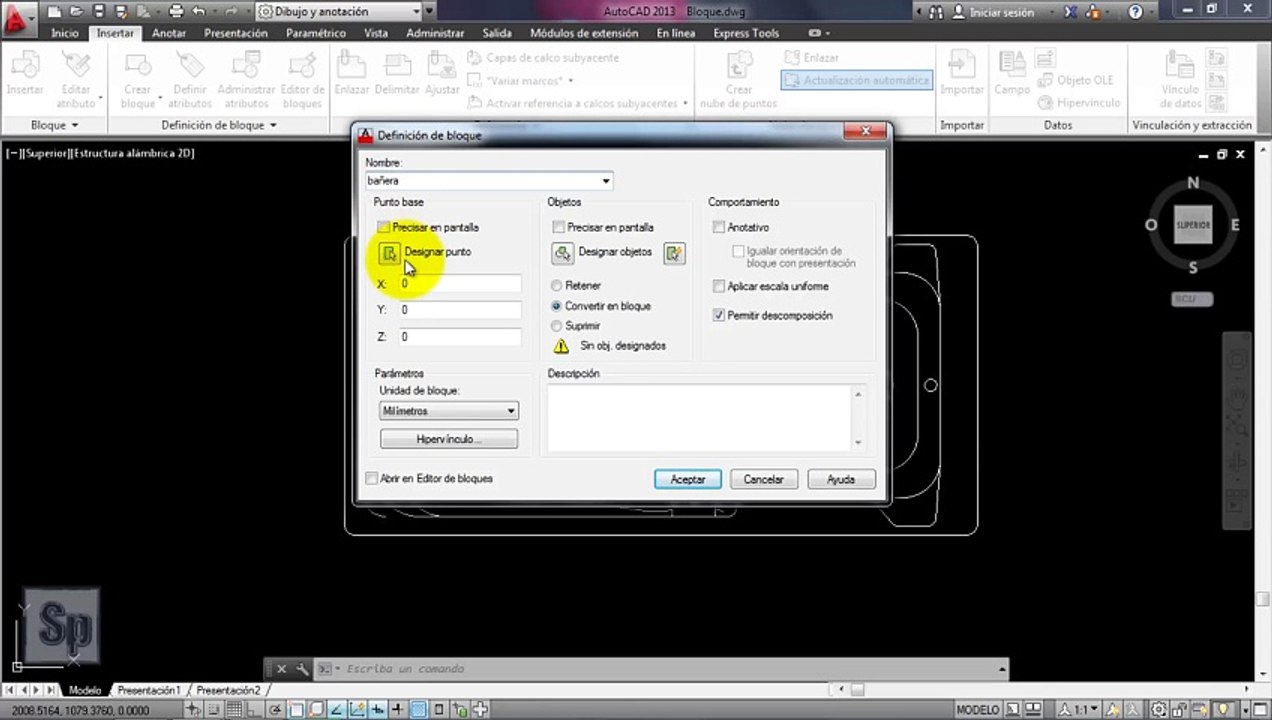Screen dimensions: 1272x720
Task: Click the Autodesk Exchange X icon
Action: [1072, 12]
